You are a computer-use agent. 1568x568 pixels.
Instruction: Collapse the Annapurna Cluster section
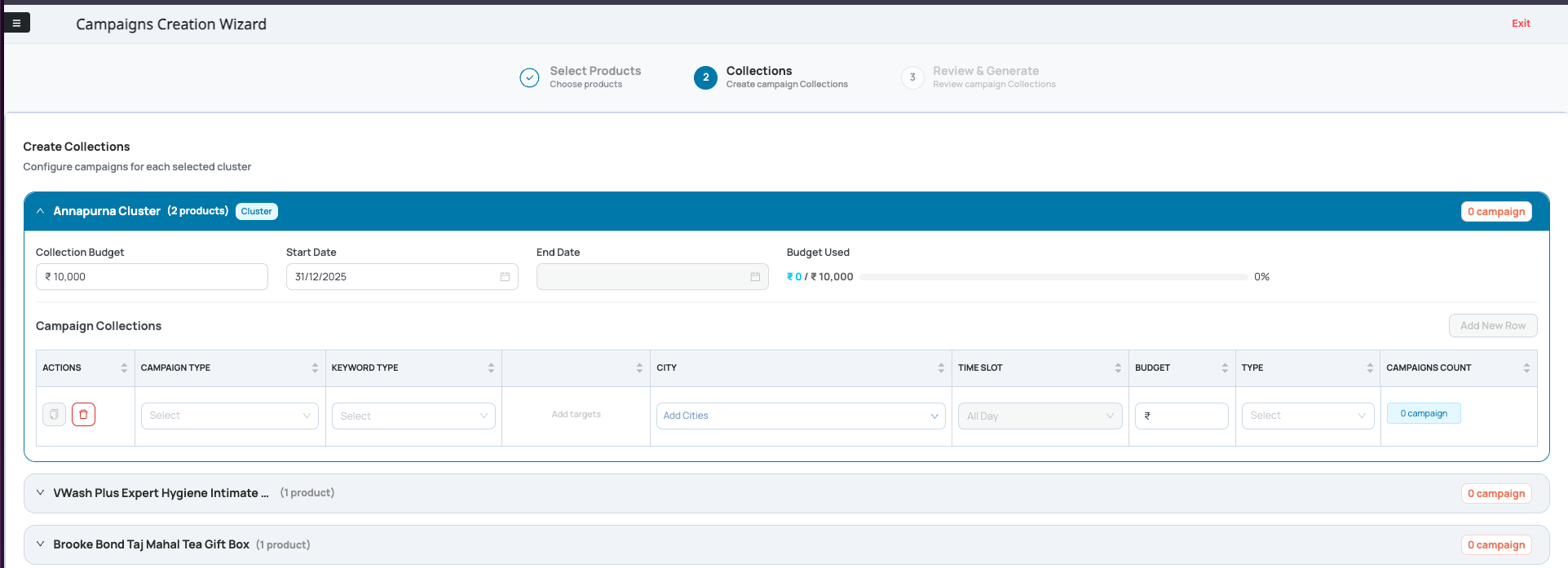click(x=40, y=211)
